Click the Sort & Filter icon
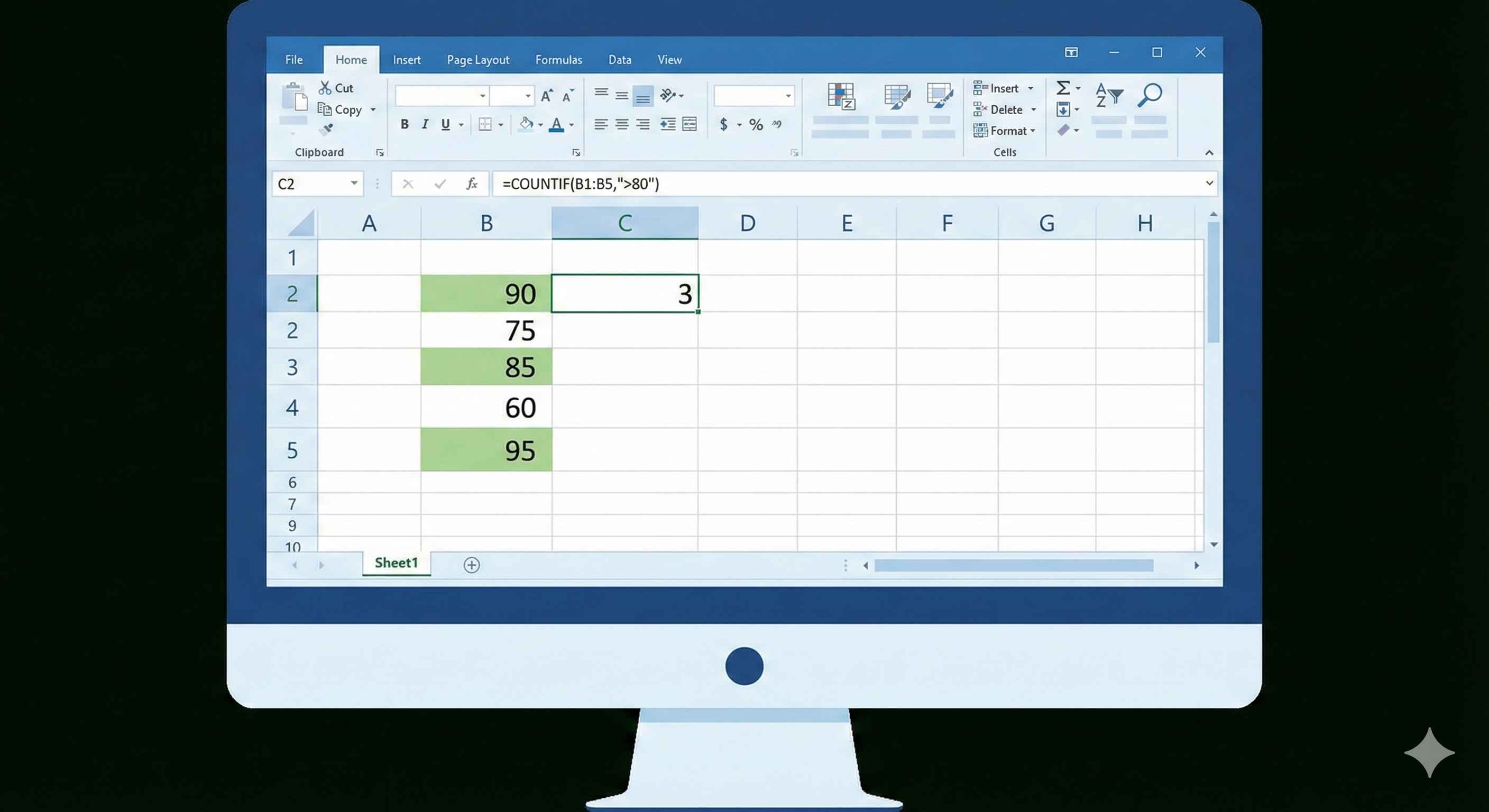This screenshot has height=812, width=1489. [x=1108, y=95]
